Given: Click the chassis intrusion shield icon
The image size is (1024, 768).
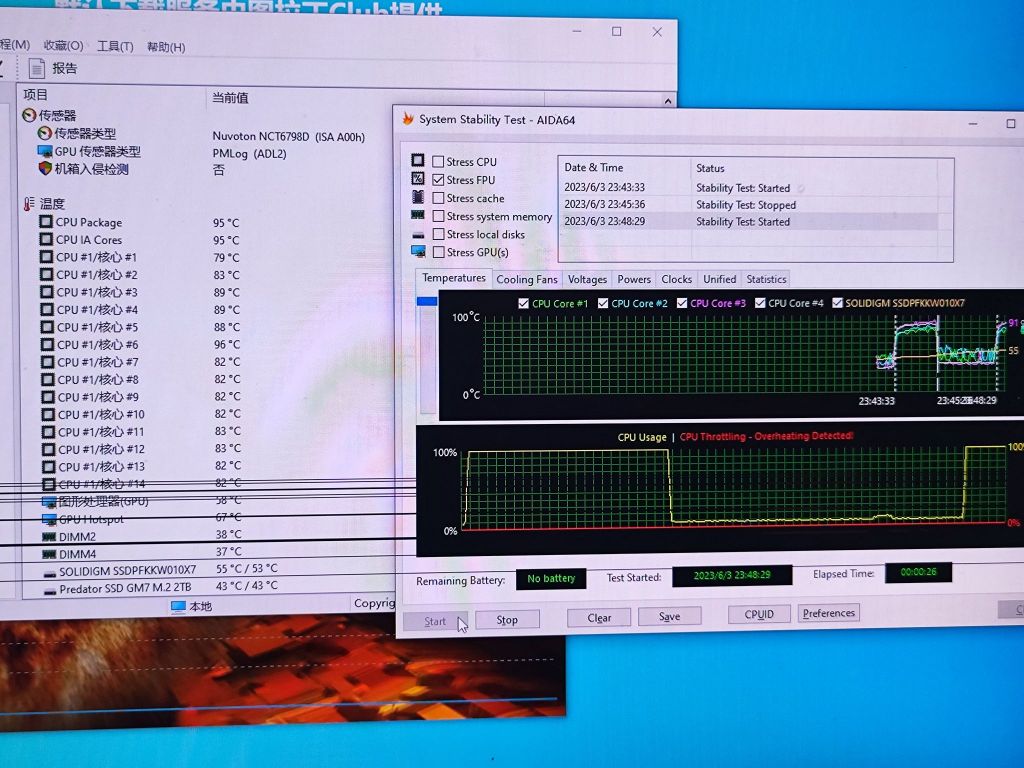Looking at the screenshot, I should coord(44,169).
